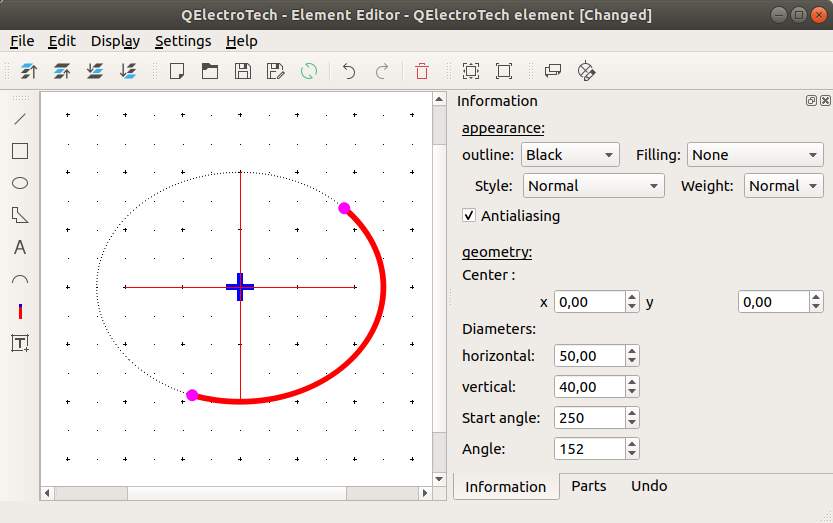Decrease Angle value with stepper
Image resolution: width=833 pixels, height=523 pixels.
point(632,454)
